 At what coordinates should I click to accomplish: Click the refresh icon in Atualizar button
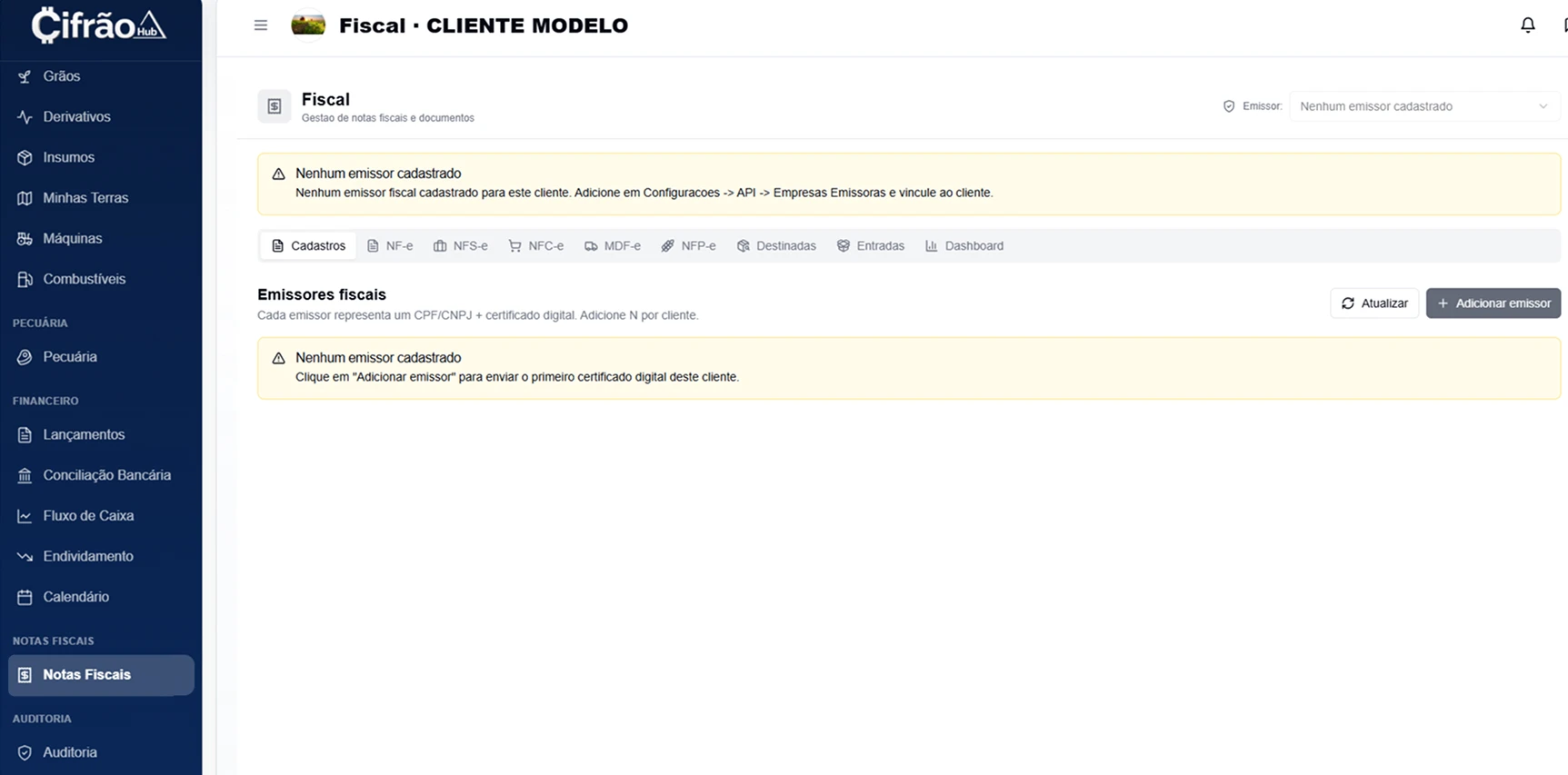click(1348, 303)
